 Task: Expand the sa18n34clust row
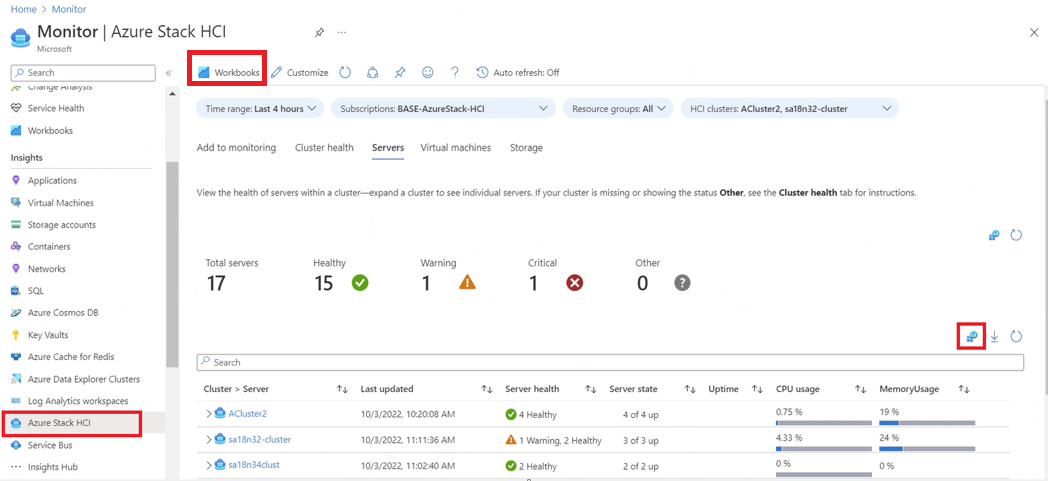(209, 465)
